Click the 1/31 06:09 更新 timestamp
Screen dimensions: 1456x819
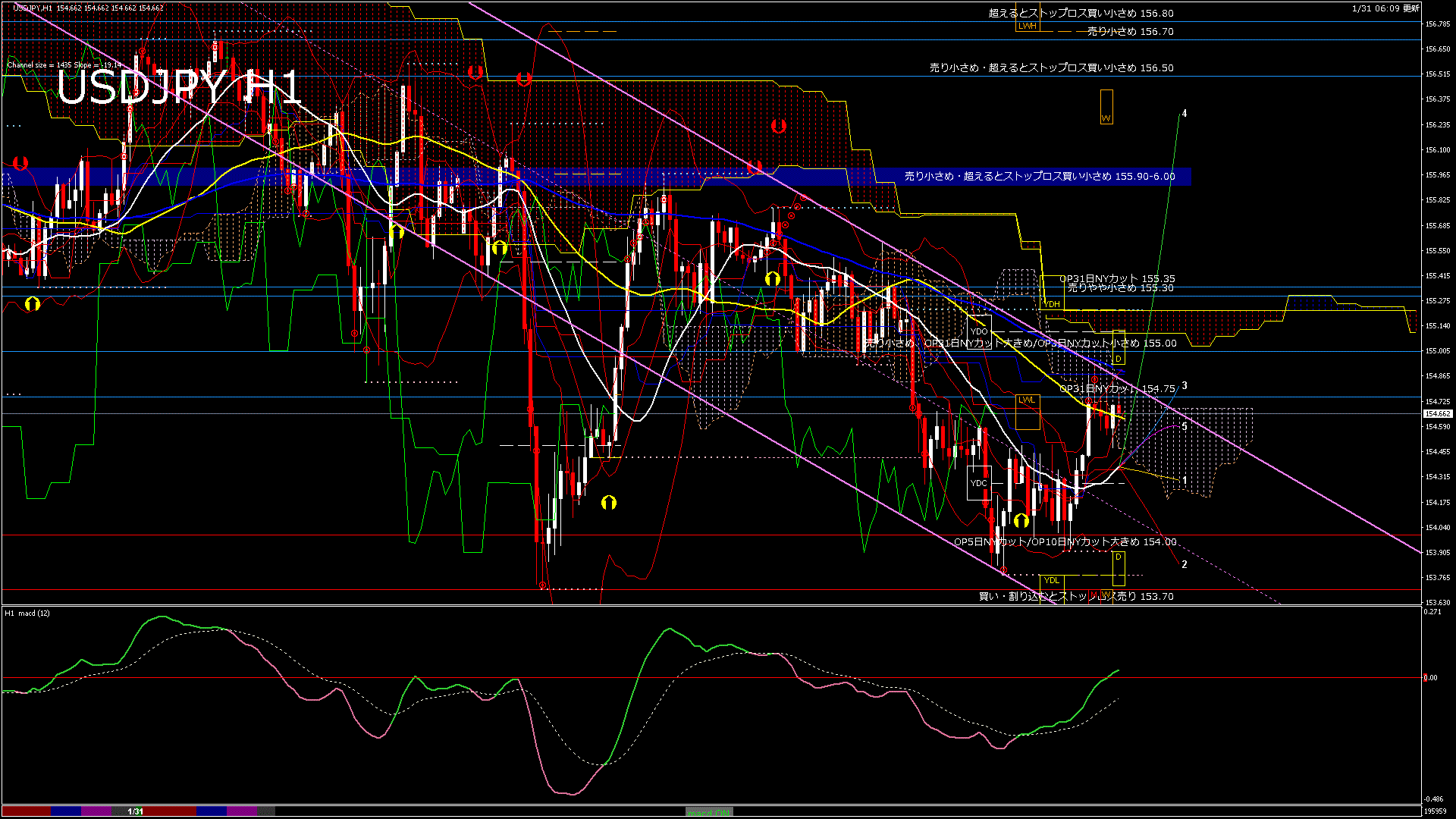click(x=1385, y=8)
